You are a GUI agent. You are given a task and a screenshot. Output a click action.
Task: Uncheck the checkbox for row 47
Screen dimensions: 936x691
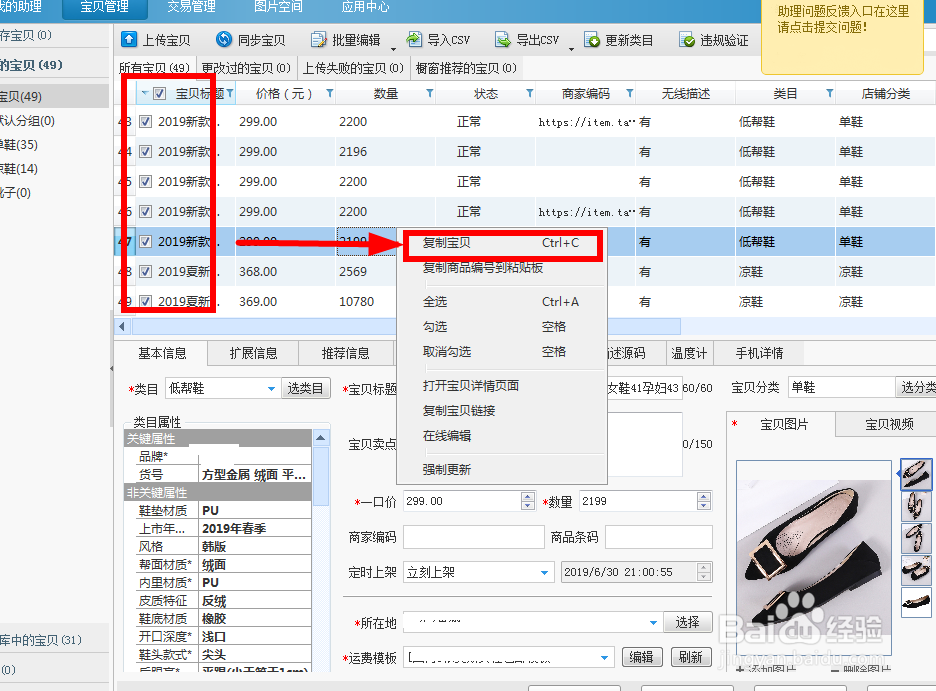click(145, 242)
